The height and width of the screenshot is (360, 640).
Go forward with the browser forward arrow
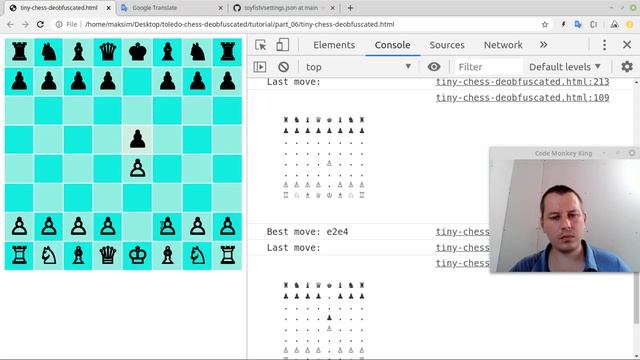click(x=25, y=24)
